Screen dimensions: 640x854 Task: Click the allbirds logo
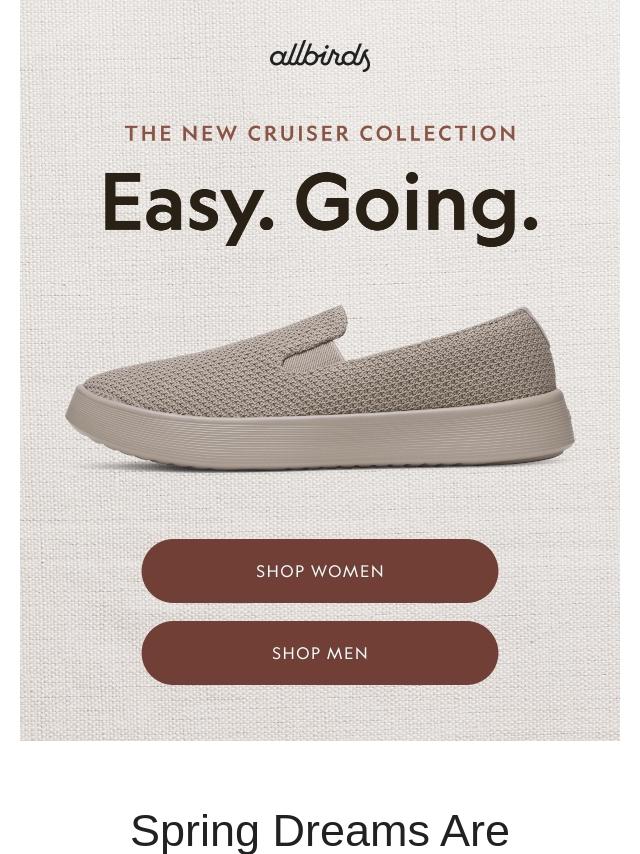click(320, 57)
